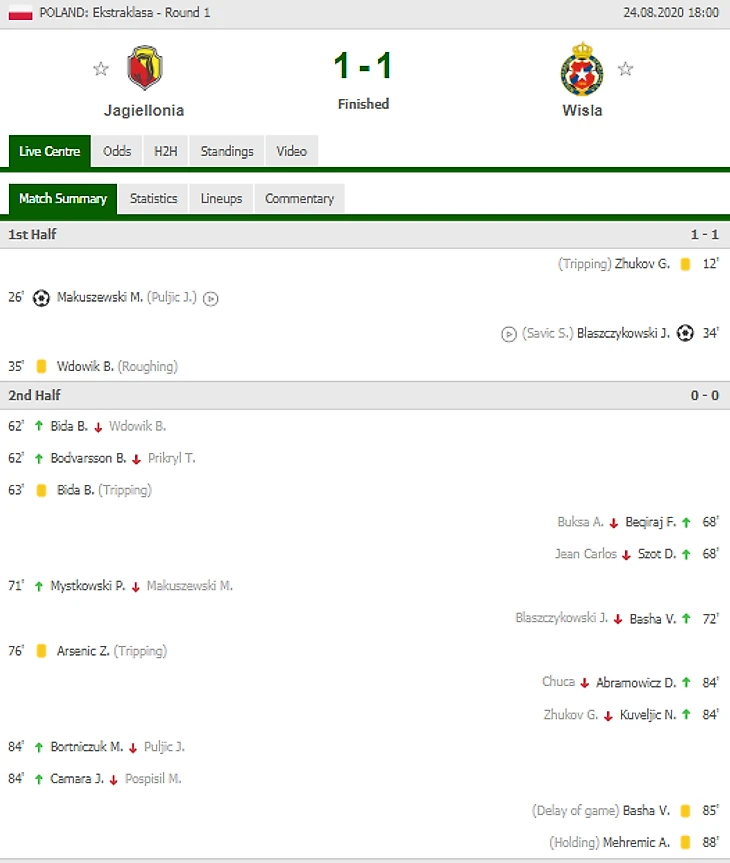Click the POLAND: Ekstraklasa - Round 1 link

point(124,13)
